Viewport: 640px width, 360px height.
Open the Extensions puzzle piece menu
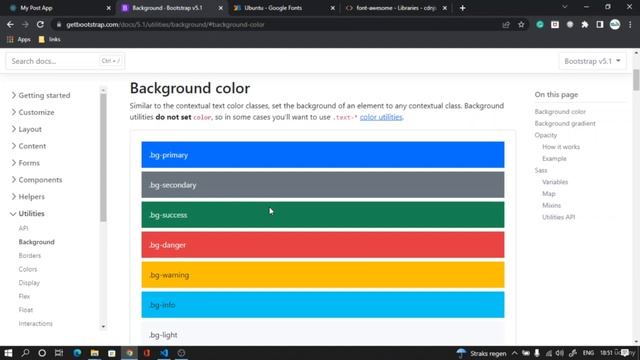[585, 24]
